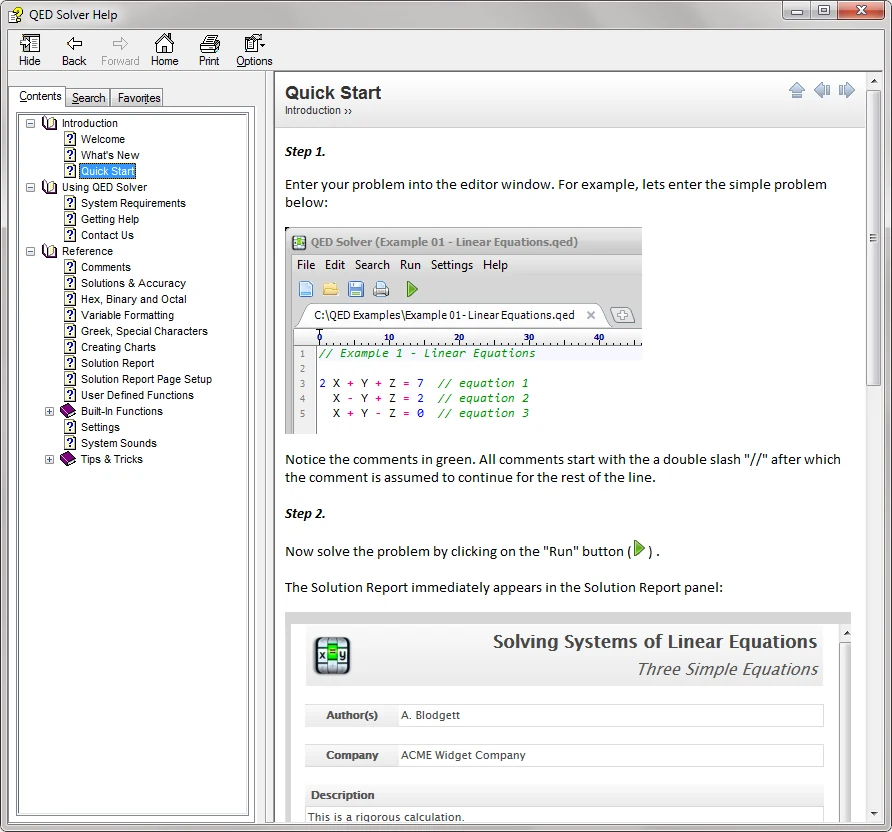Click the Hide toolbar button
892x832 pixels.
pyautogui.click(x=30, y=50)
